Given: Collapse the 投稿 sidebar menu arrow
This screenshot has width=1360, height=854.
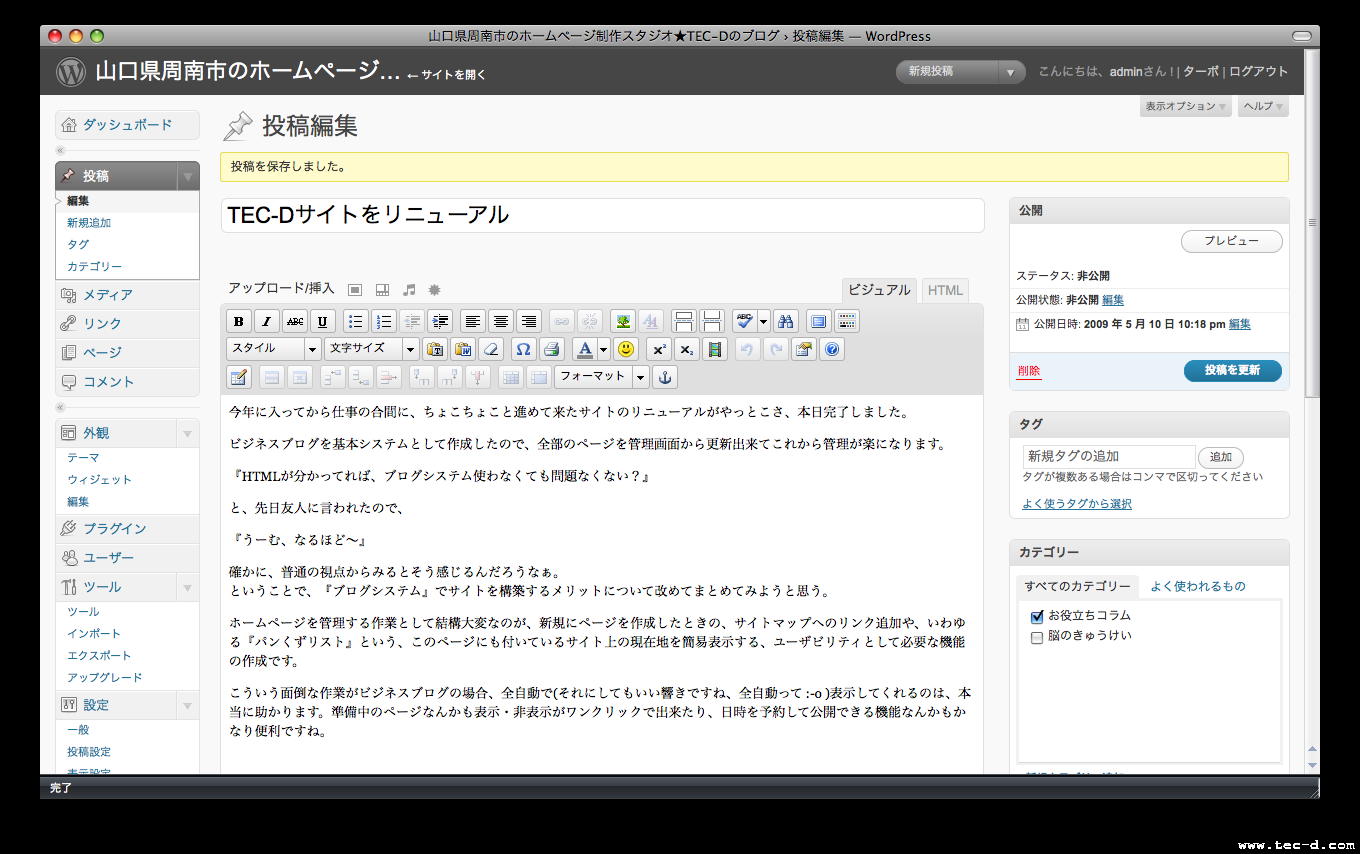Looking at the screenshot, I should point(187,176).
